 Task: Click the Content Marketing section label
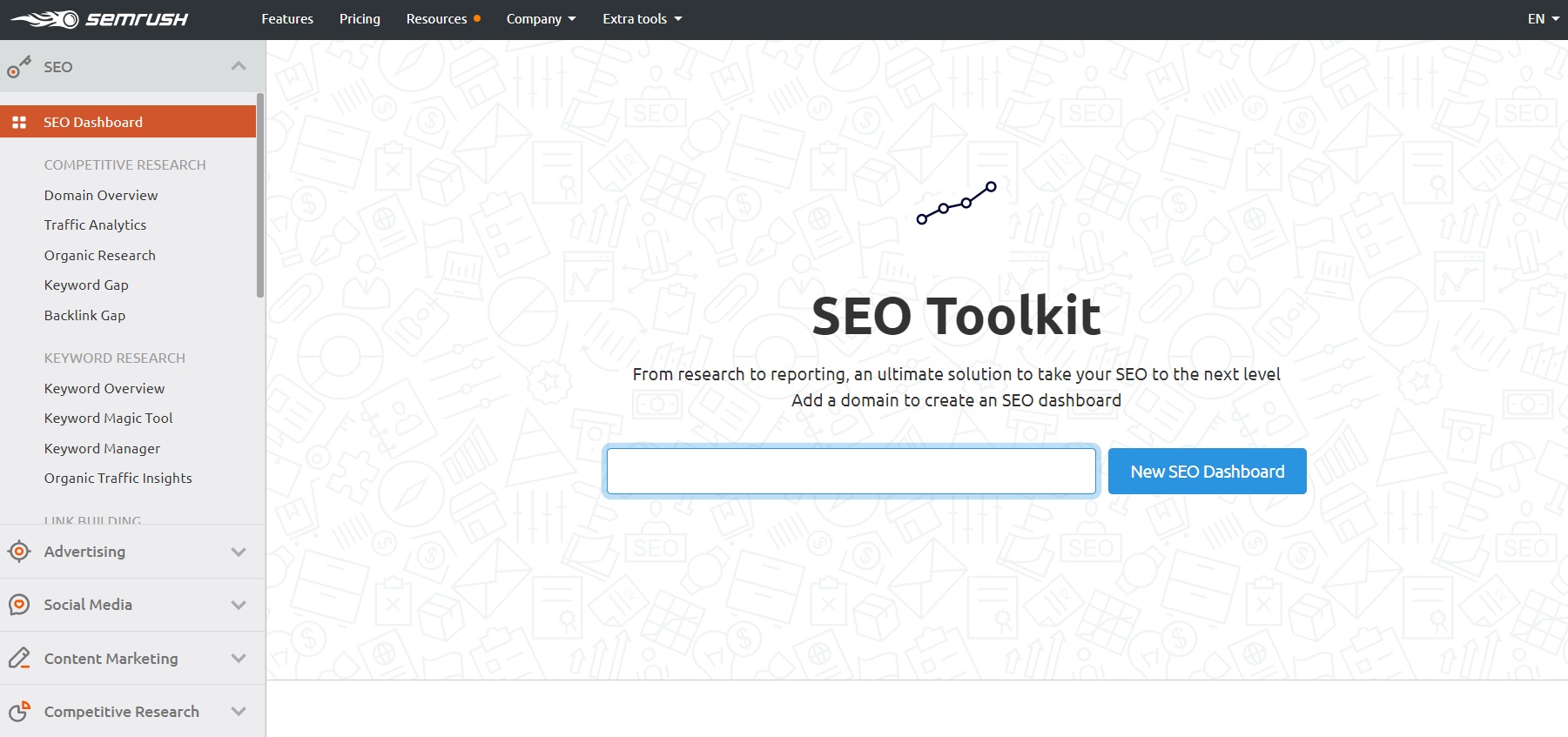[x=111, y=659]
